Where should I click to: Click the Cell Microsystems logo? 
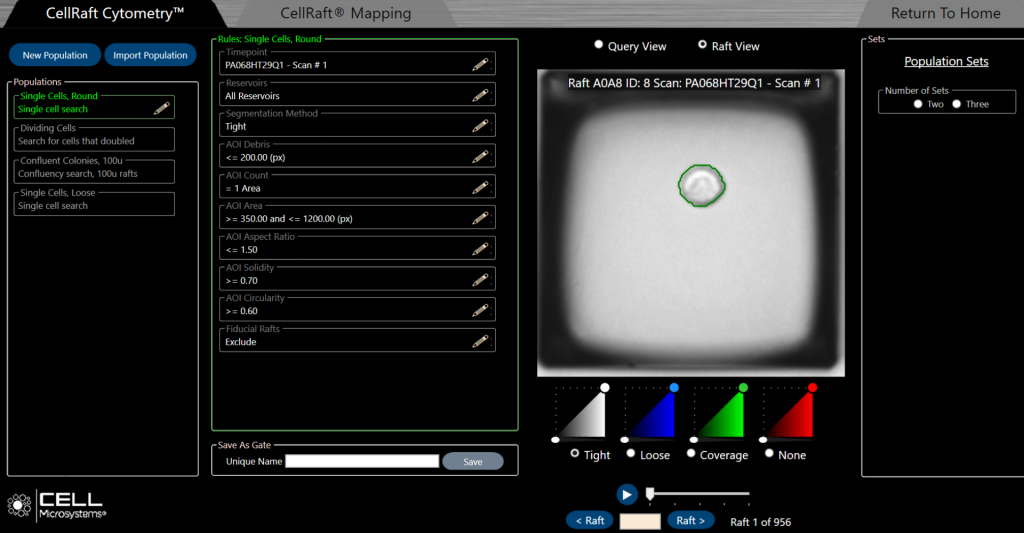click(x=56, y=506)
